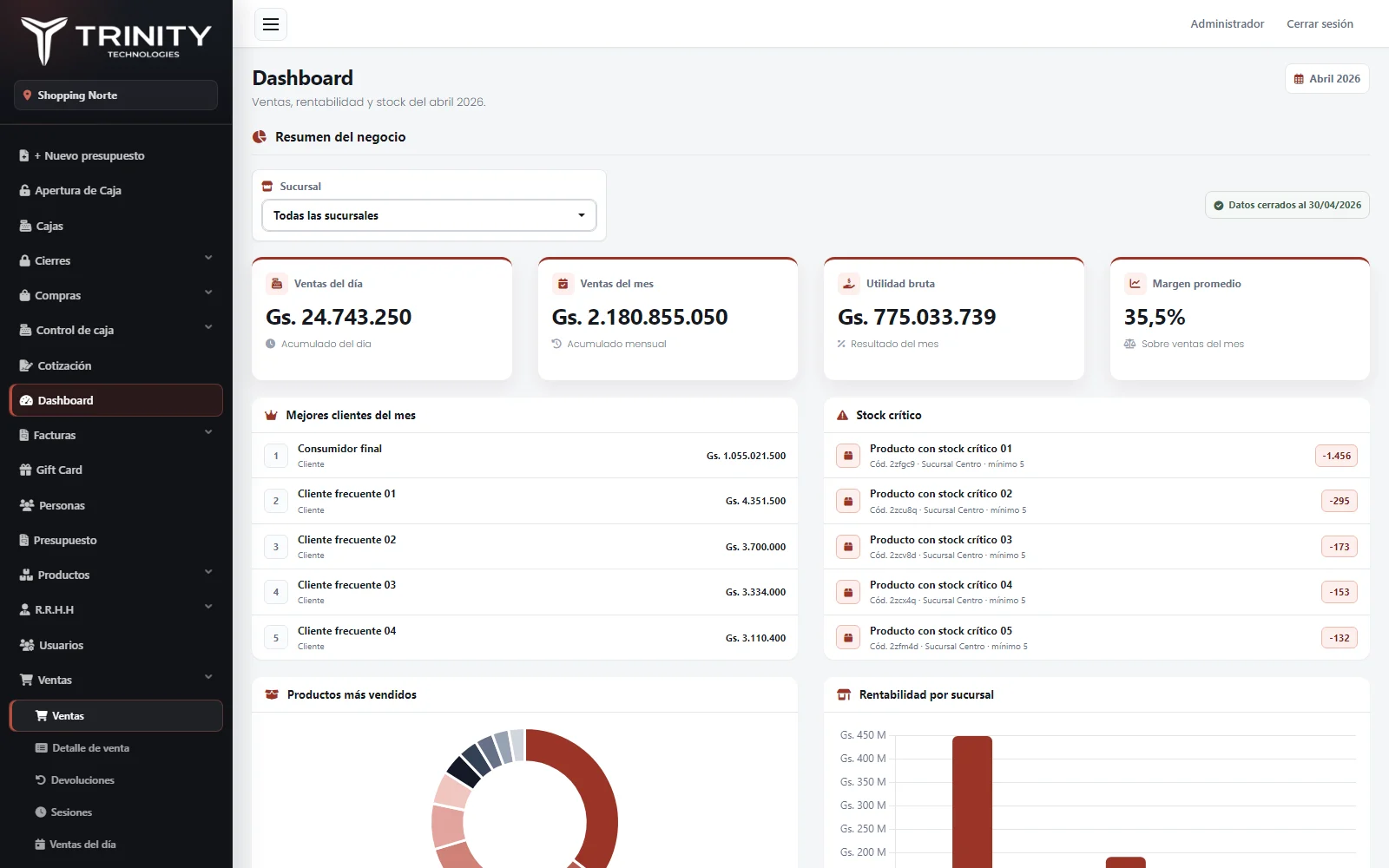Image resolution: width=1389 pixels, height=868 pixels.
Task: Open the Cotización menu item
Action: coord(116,365)
